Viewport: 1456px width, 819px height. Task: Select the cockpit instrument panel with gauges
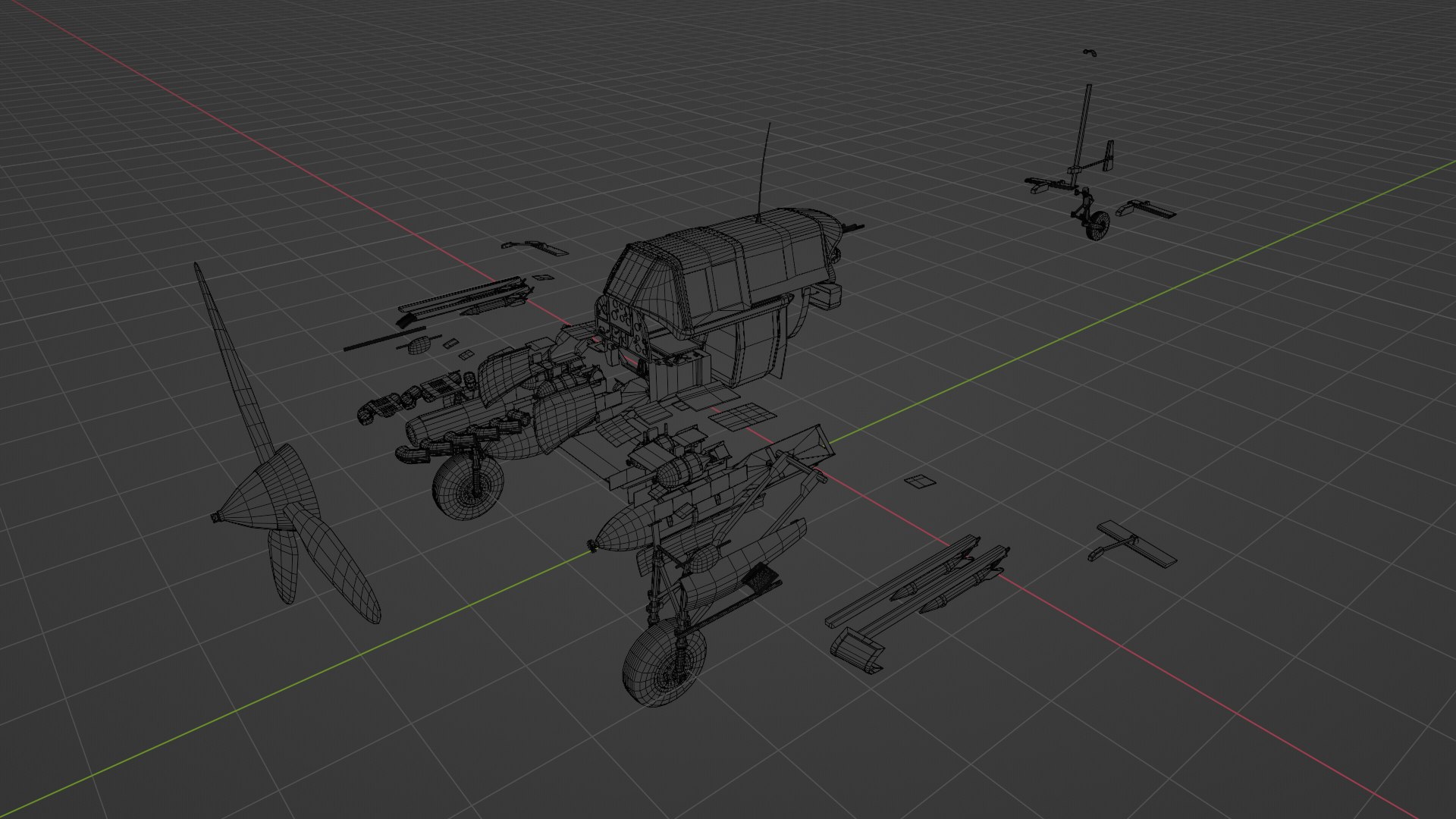pos(624,328)
